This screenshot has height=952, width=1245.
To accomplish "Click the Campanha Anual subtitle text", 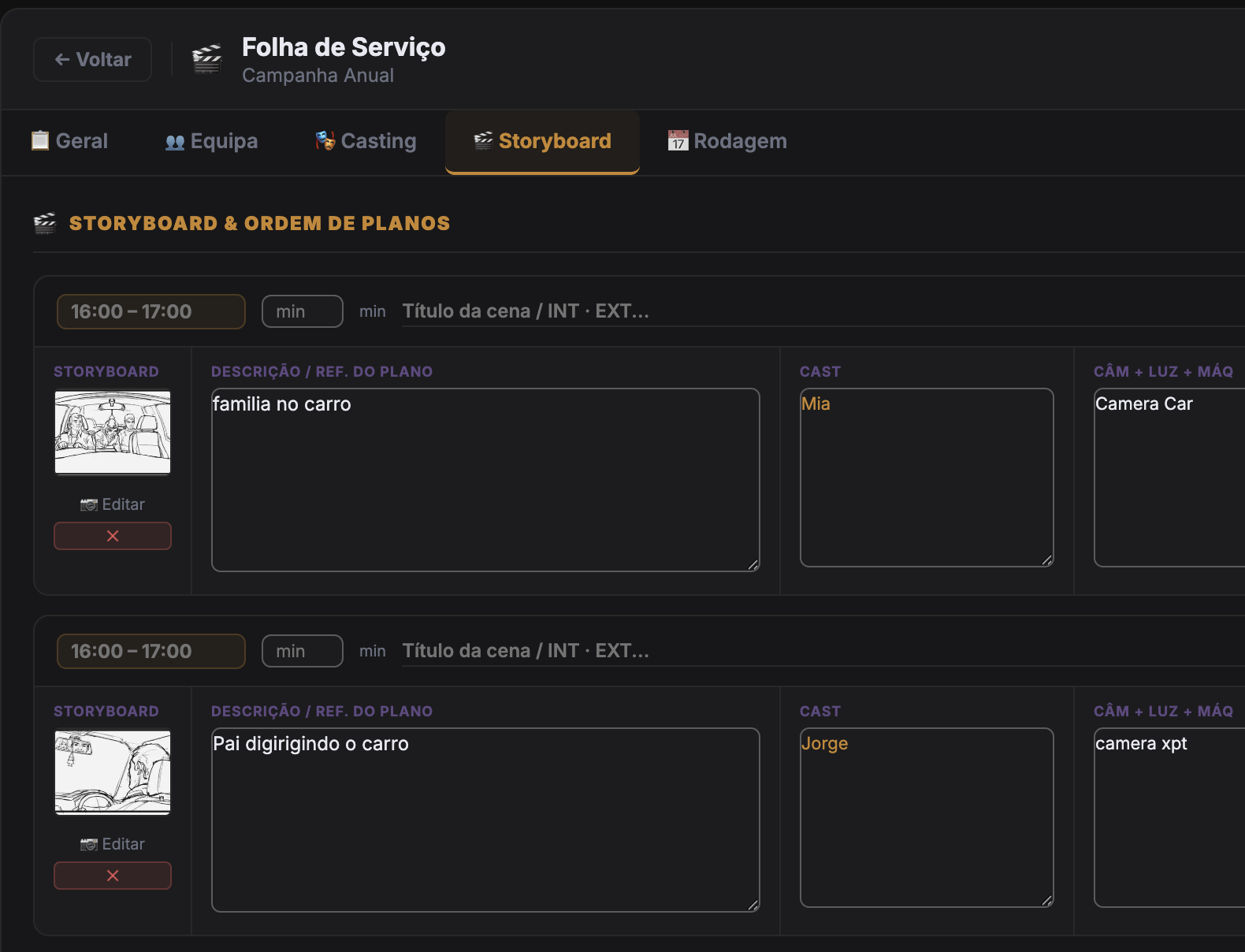I will tap(318, 76).
